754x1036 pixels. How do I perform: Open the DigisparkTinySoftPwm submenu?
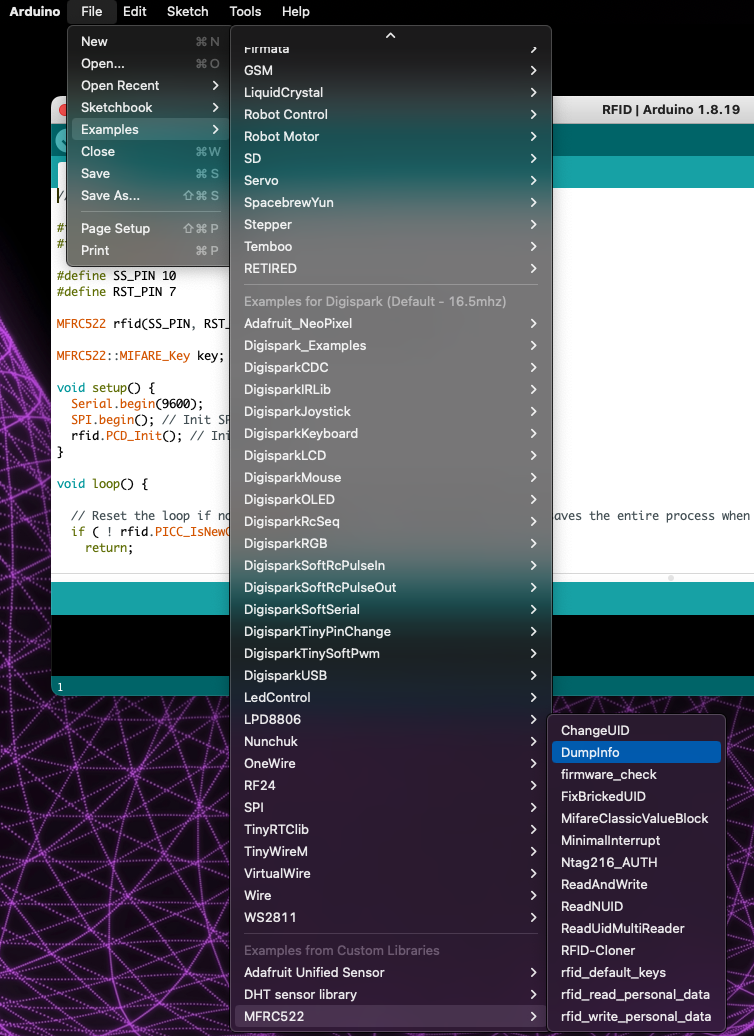pyautogui.click(x=390, y=653)
